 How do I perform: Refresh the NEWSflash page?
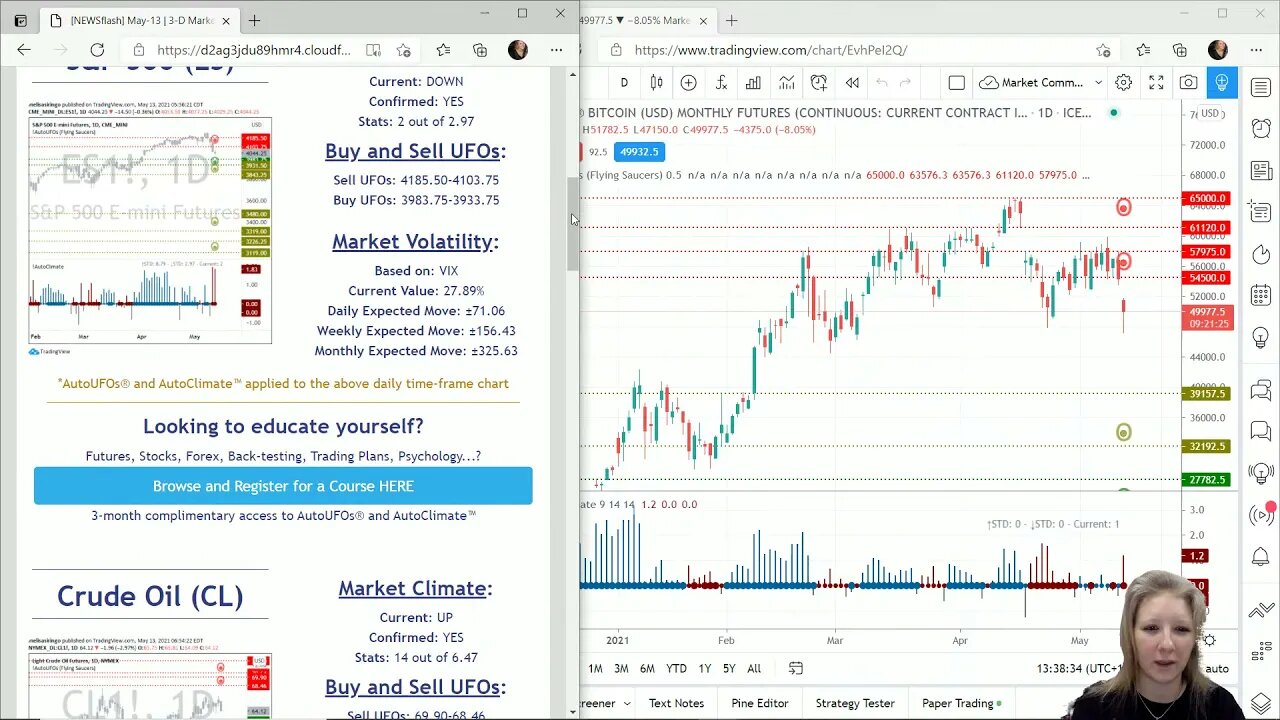(x=97, y=50)
